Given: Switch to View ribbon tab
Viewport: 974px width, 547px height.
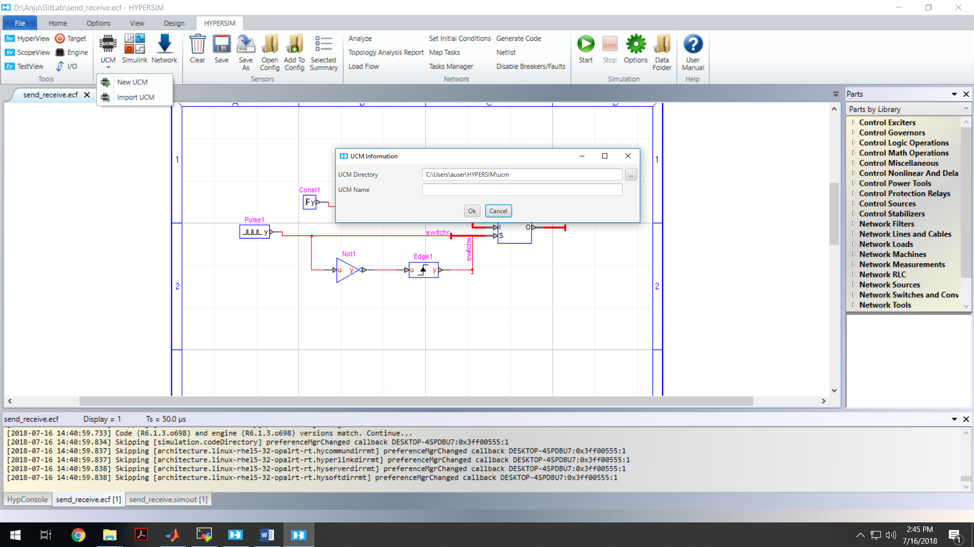Looking at the screenshot, I should click(x=137, y=23).
